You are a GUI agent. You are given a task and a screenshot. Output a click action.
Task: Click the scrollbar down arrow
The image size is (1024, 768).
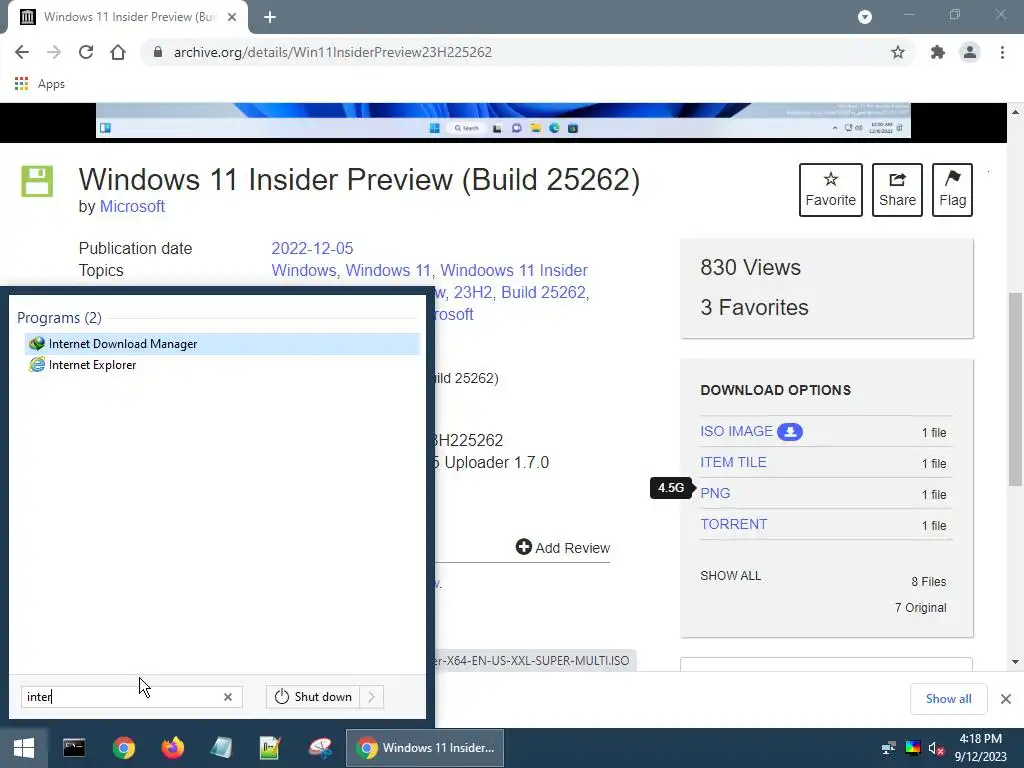click(x=1015, y=662)
